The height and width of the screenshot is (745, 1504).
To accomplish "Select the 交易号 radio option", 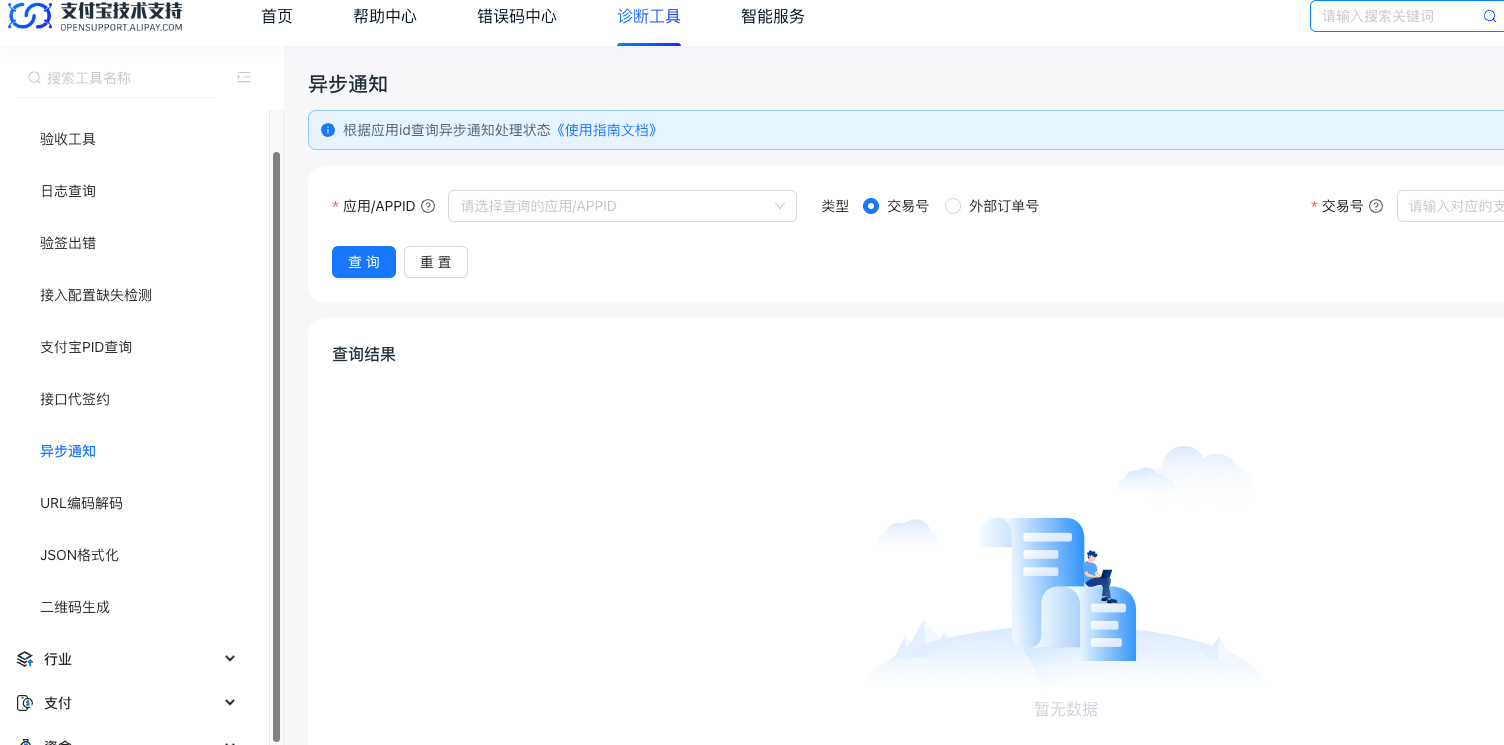I will pyautogui.click(x=871, y=206).
